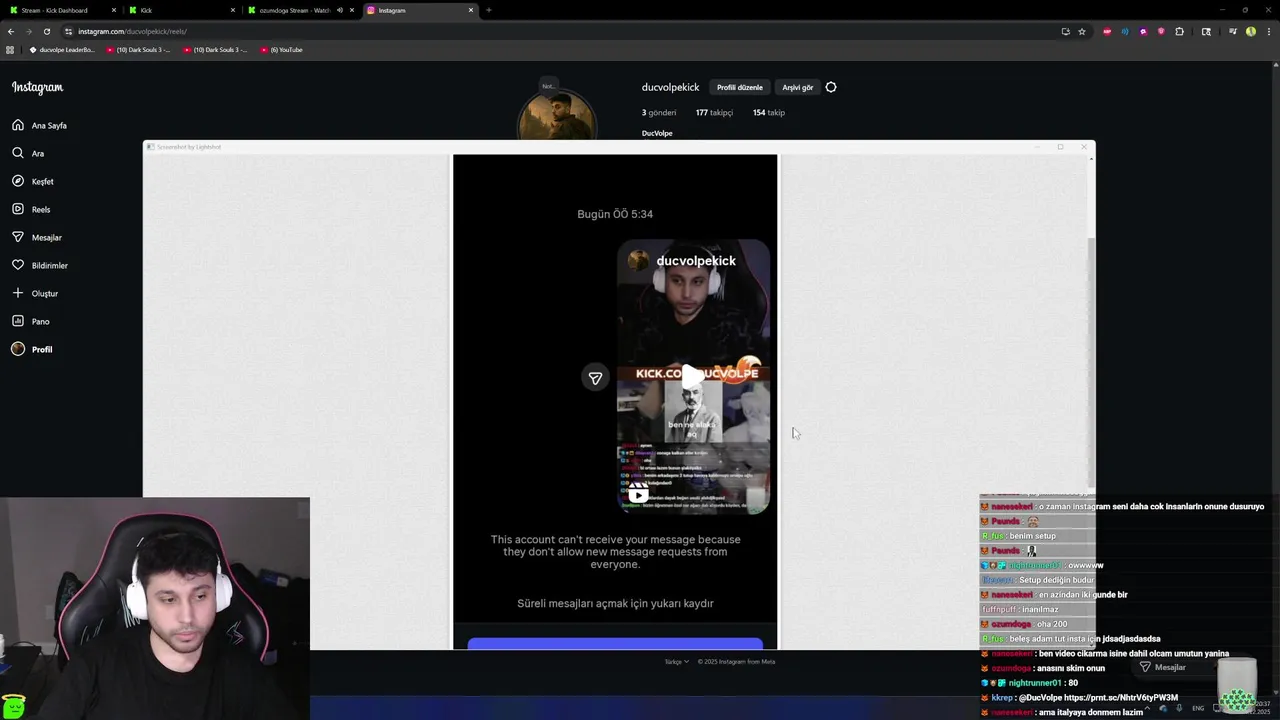Show Bildirimler notifications

[40, 265]
